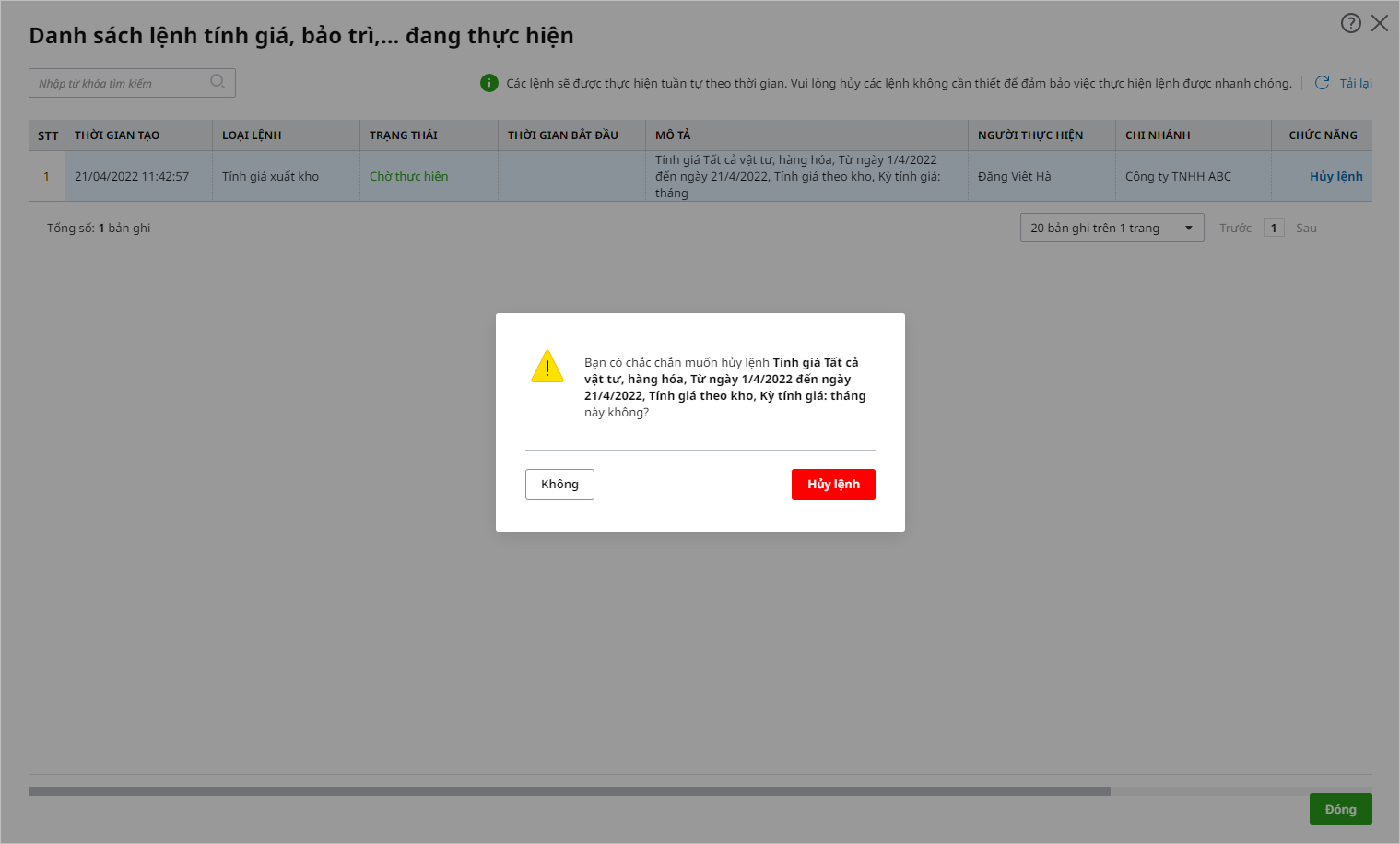Click the Tải lại link
Viewport: 1400px width, 844px height.
point(1356,83)
